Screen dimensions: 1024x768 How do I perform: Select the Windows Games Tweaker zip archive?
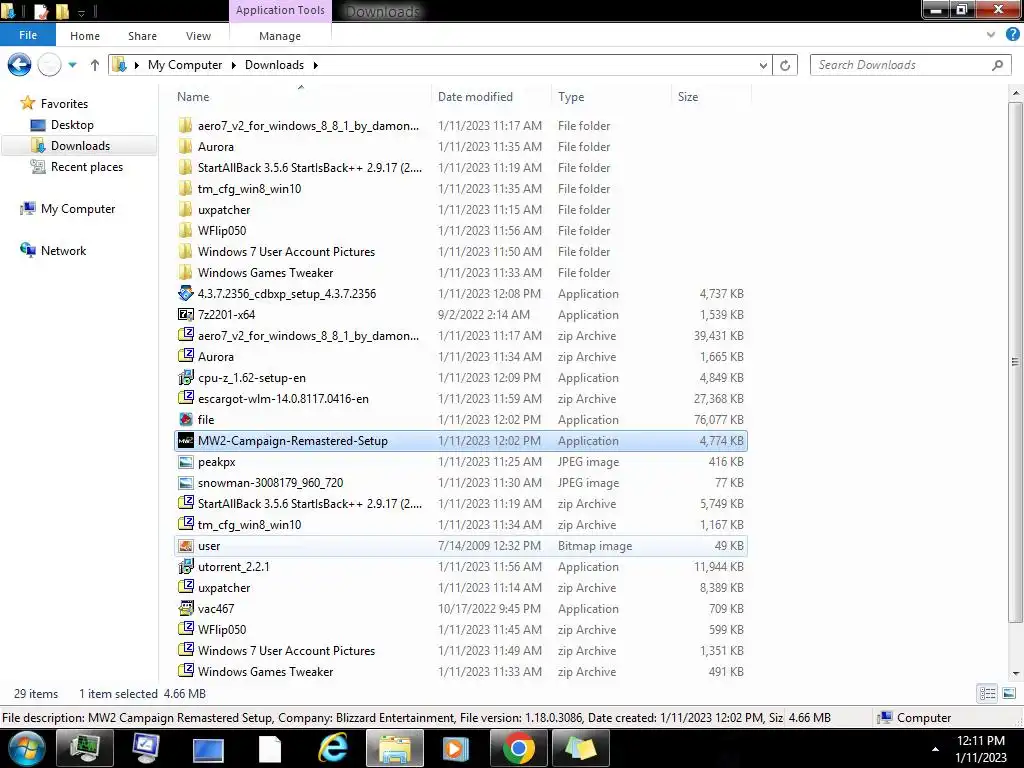click(x=461, y=671)
